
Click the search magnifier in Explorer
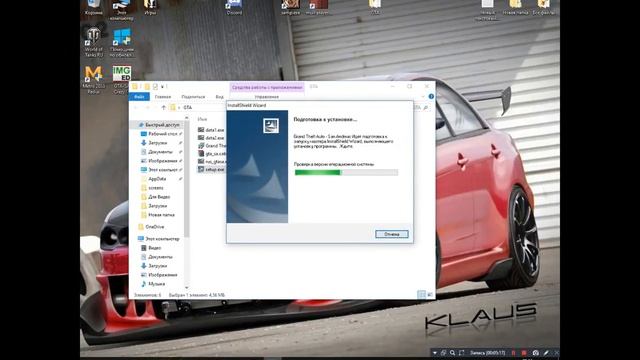pos(426,107)
